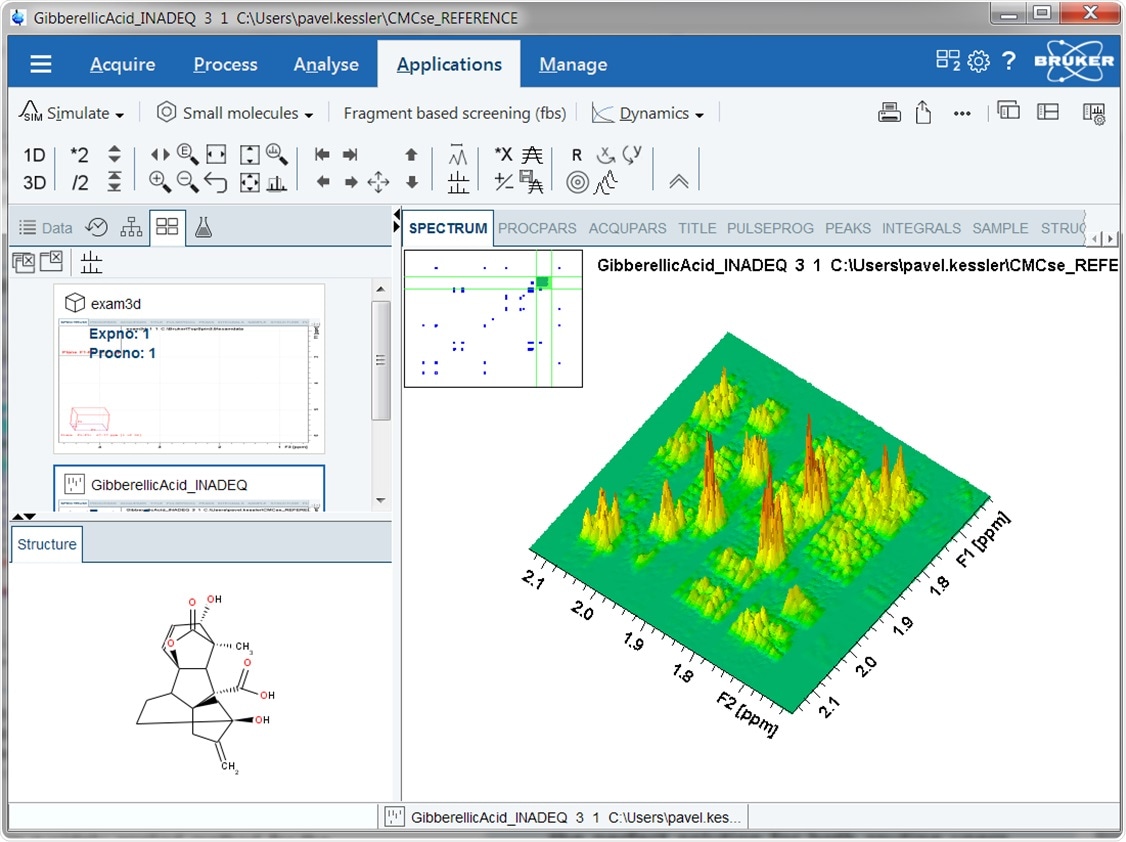Click the undo zoom back-arrow icon
The width and height of the screenshot is (1126, 842).
tap(215, 182)
